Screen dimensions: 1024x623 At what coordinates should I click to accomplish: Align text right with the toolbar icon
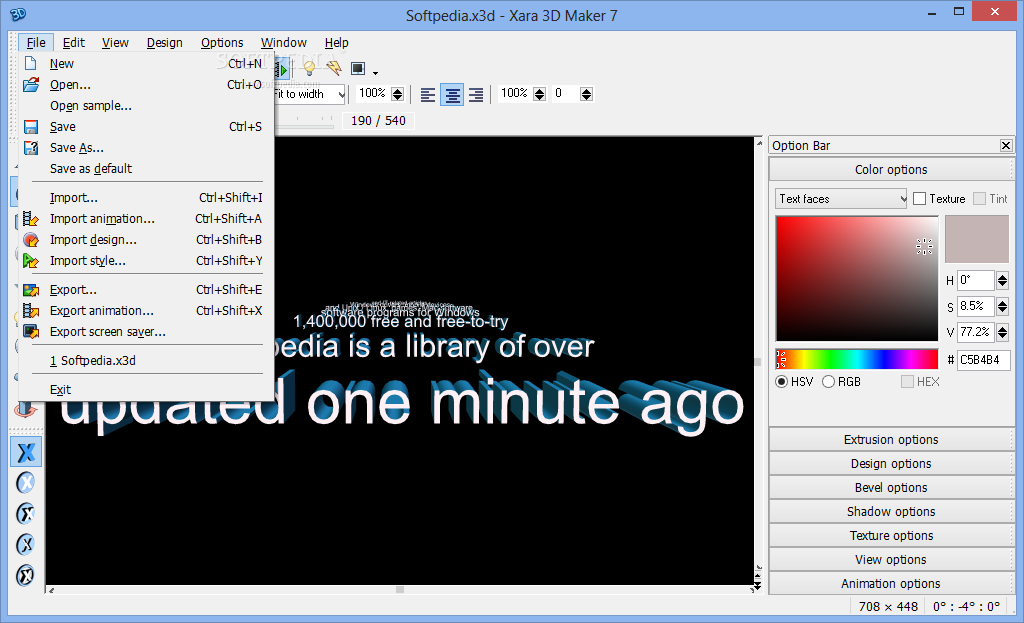click(476, 95)
